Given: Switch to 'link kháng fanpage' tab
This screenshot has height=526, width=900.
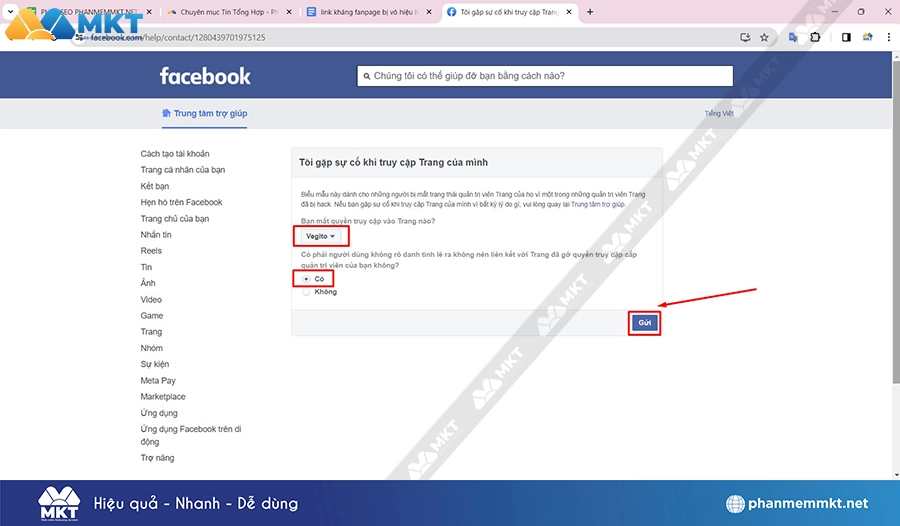Looking at the screenshot, I should tap(369, 11).
